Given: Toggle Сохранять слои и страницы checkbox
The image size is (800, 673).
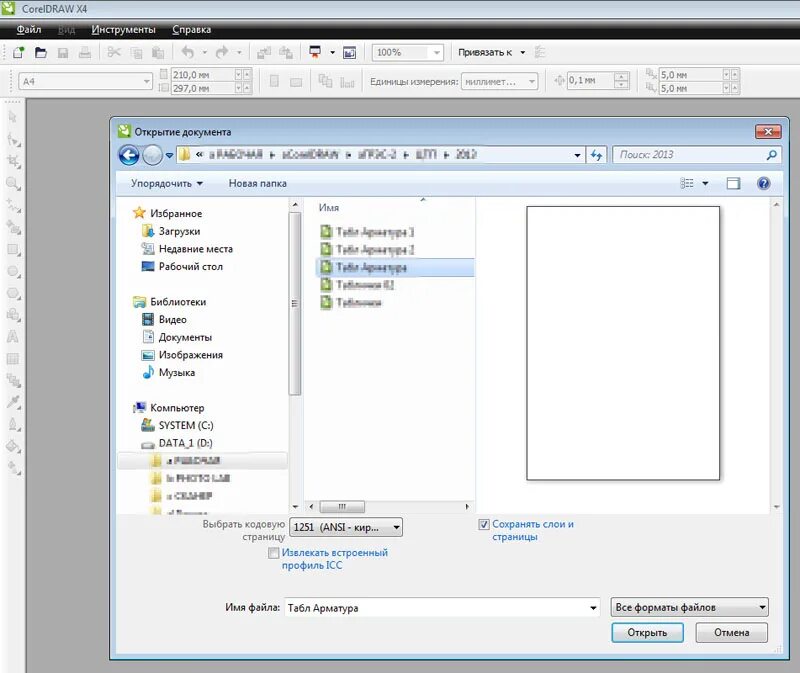Looking at the screenshot, I should (x=484, y=525).
